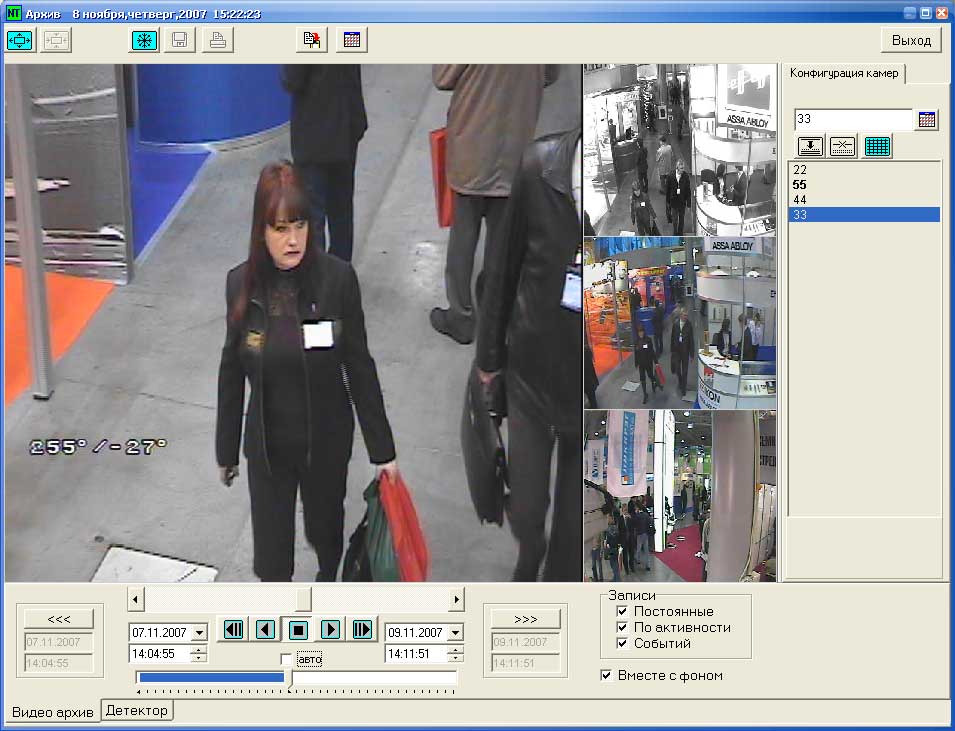Image resolution: width=955 pixels, height=731 pixels.
Task: Click the add-to-list down-arrow icon
Action: tap(810, 146)
